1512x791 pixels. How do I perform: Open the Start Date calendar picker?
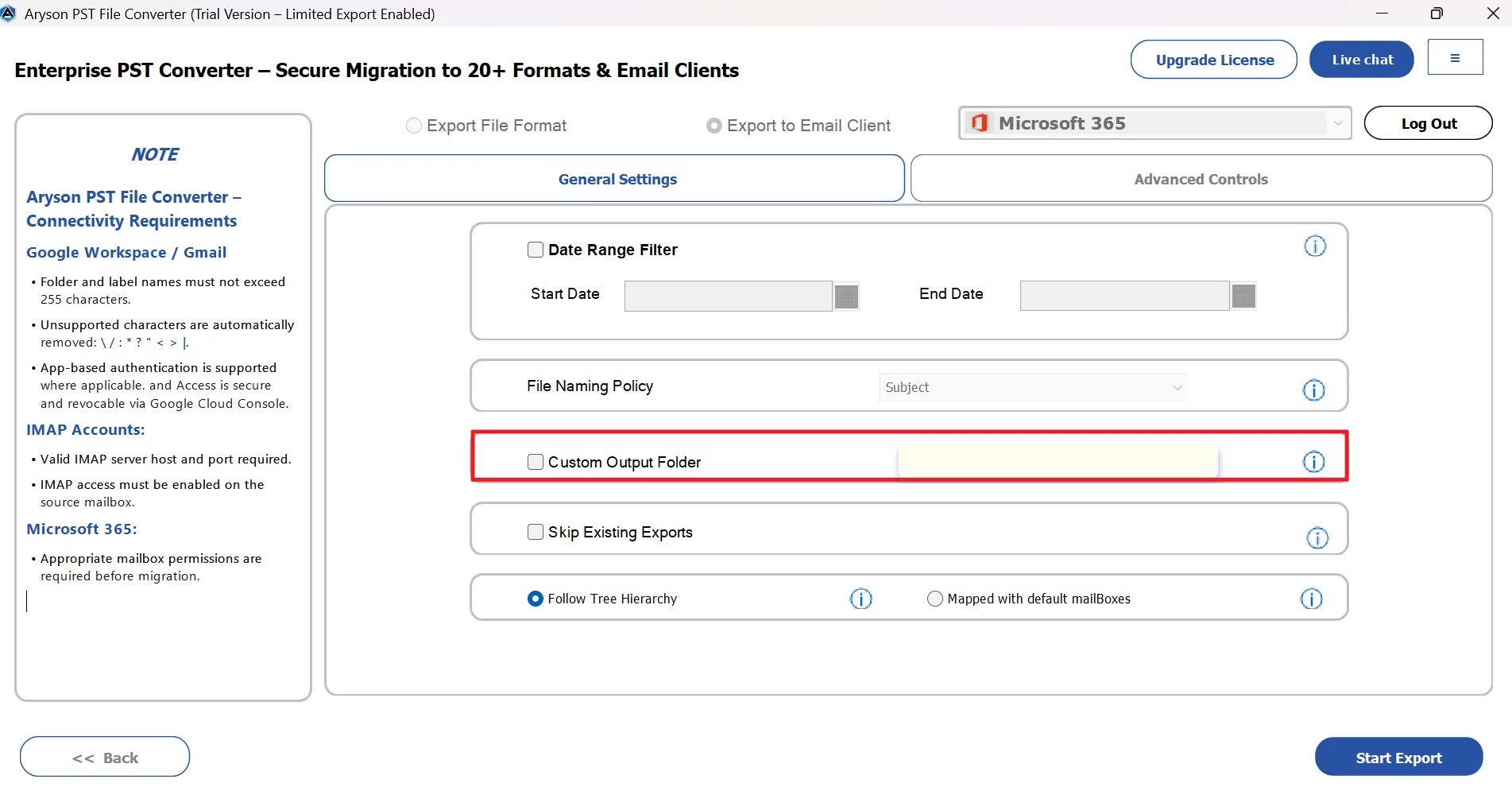coord(847,297)
